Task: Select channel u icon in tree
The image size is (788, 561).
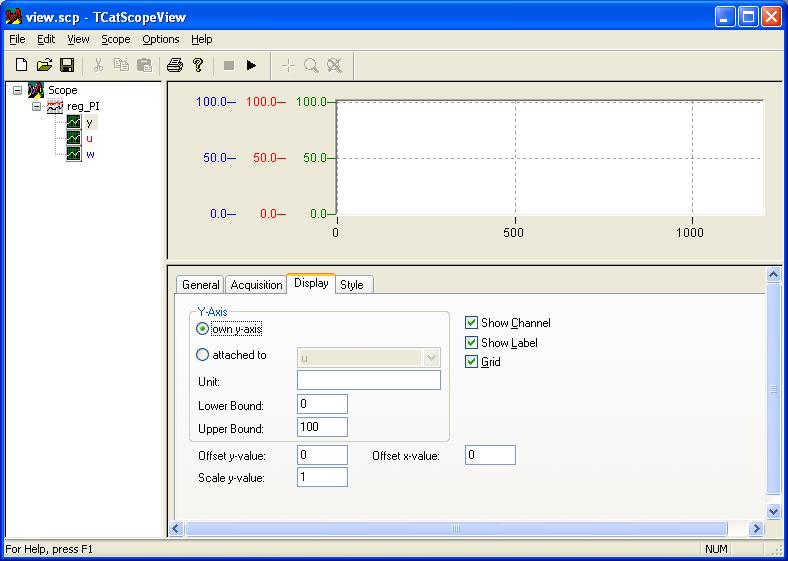Action: [x=74, y=138]
